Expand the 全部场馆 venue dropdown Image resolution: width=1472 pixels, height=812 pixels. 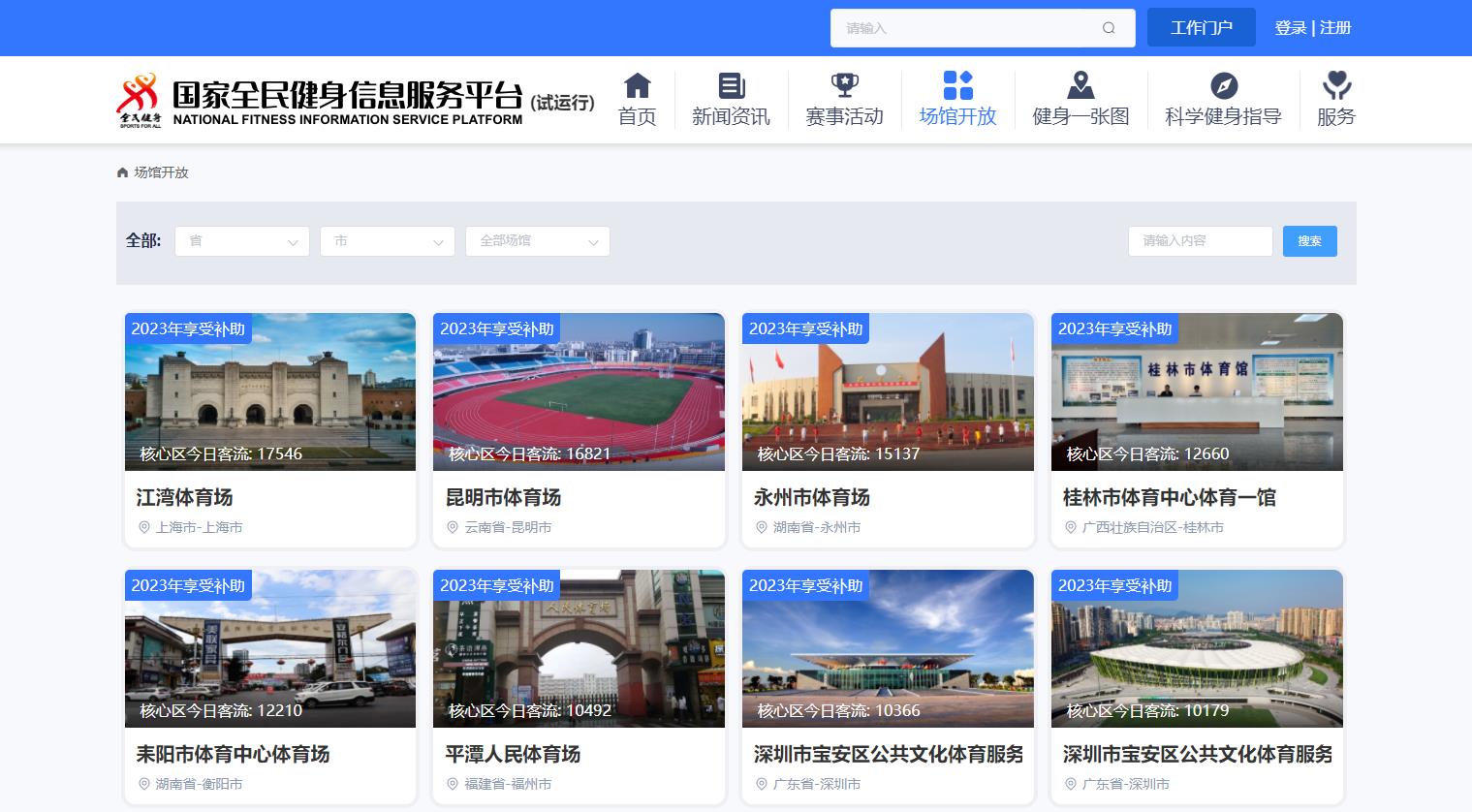coord(537,241)
